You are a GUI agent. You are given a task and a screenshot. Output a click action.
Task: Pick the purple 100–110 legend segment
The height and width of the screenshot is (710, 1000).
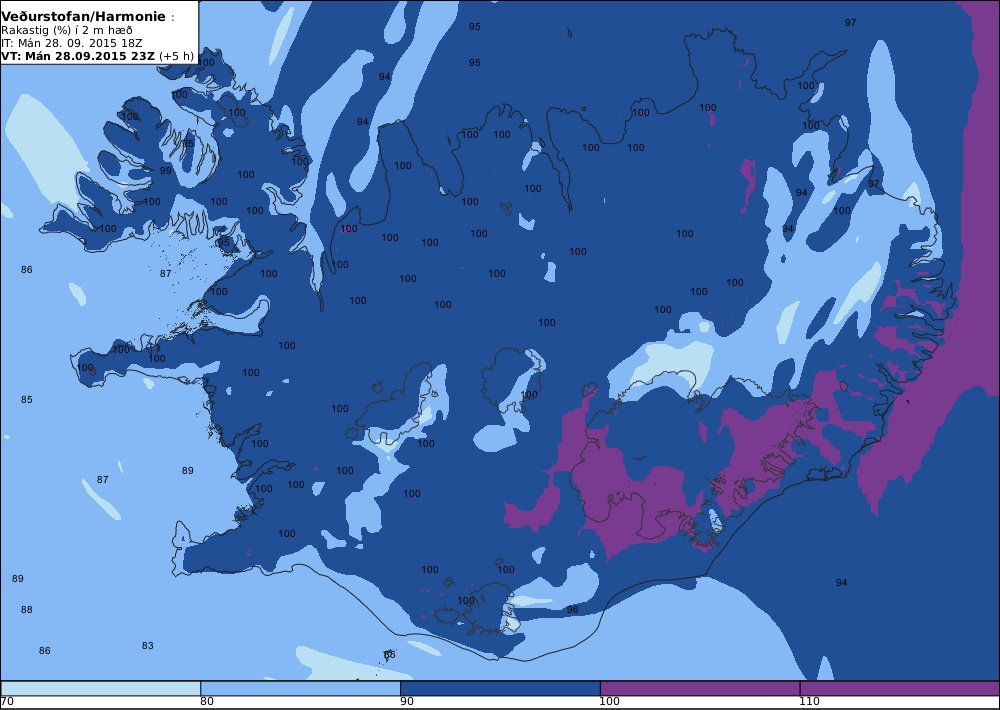pyautogui.click(x=700, y=688)
